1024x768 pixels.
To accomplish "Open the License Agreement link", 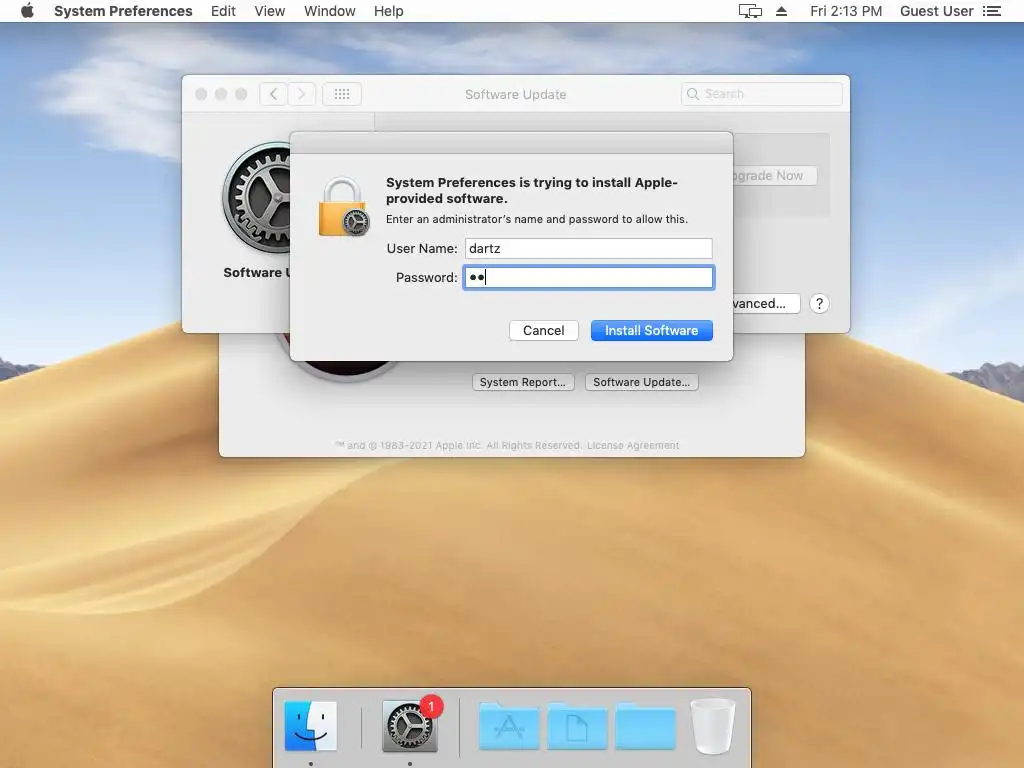I will (x=633, y=445).
